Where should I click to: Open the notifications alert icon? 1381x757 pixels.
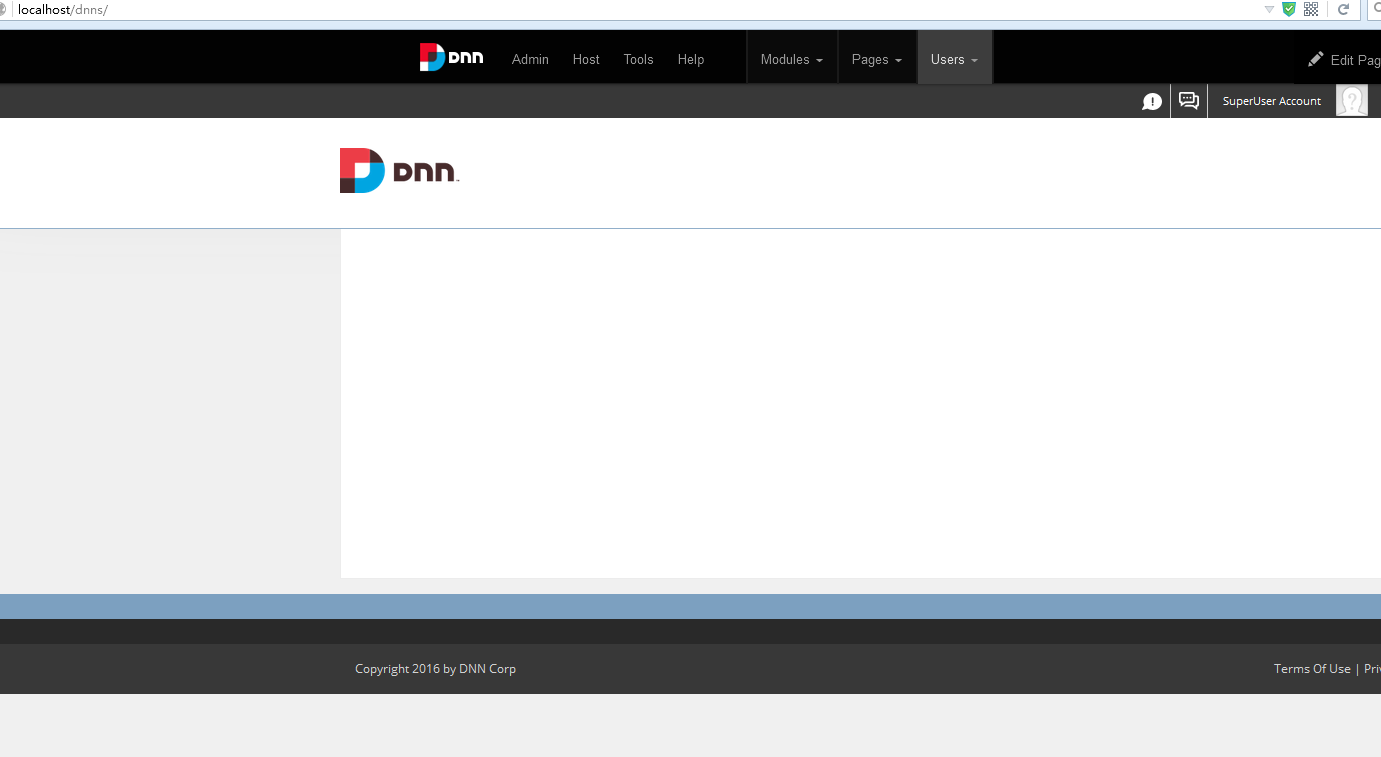click(x=1152, y=102)
